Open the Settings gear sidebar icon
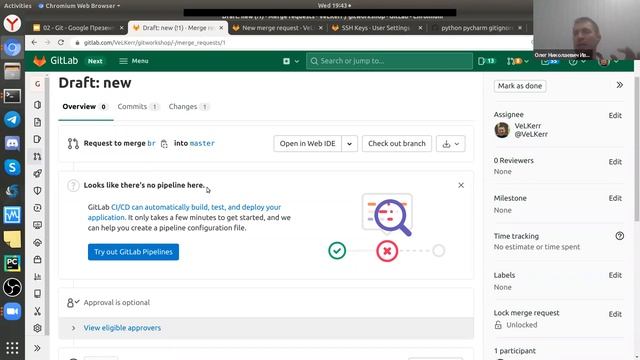 37,328
